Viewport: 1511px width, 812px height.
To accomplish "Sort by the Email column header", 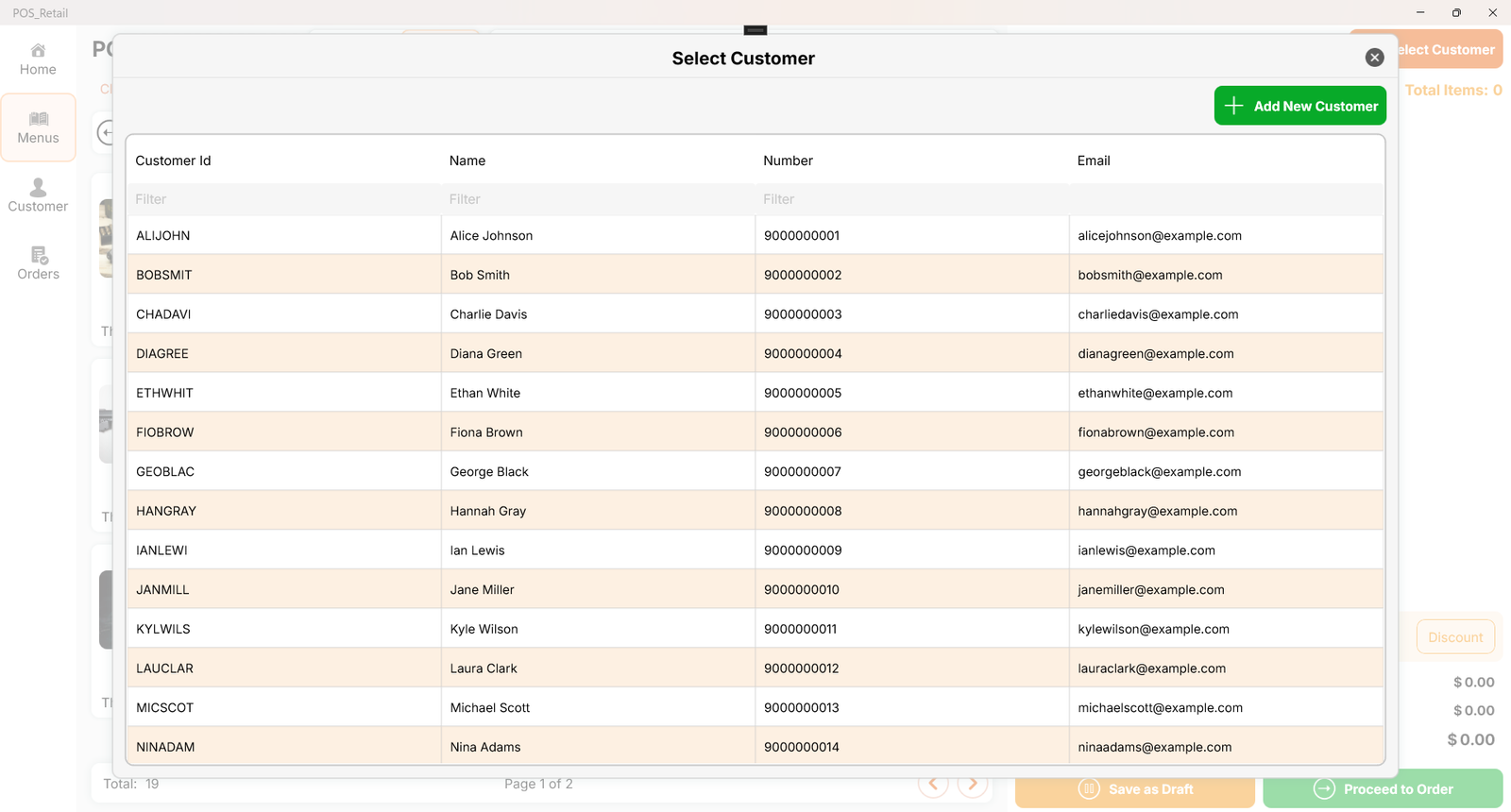I will 1094,161.
